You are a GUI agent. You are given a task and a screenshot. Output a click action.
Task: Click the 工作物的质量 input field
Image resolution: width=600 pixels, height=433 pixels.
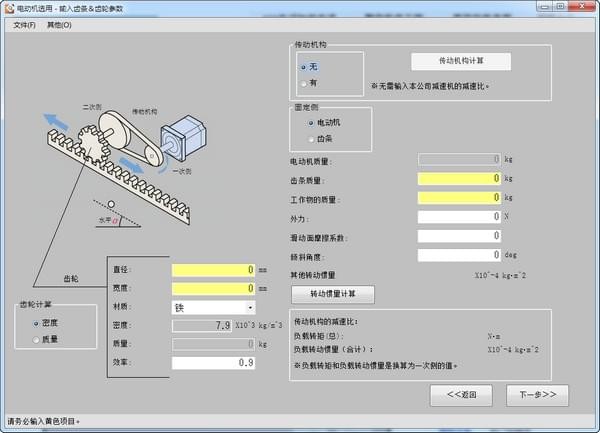pyautogui.click(x=459, y=197)
